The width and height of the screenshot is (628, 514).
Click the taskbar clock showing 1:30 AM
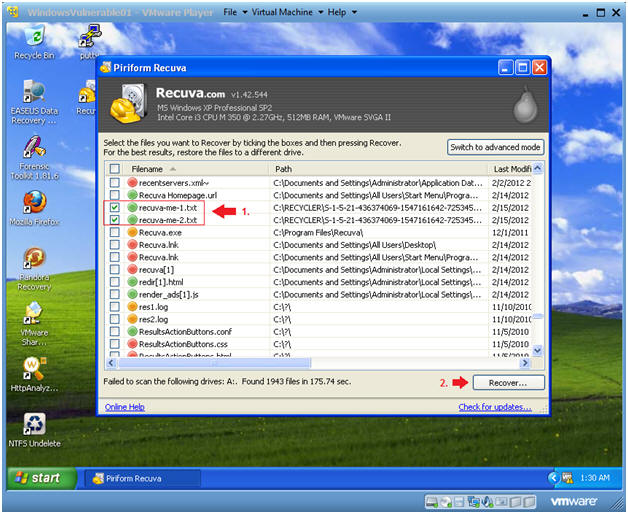coord(594,478)
